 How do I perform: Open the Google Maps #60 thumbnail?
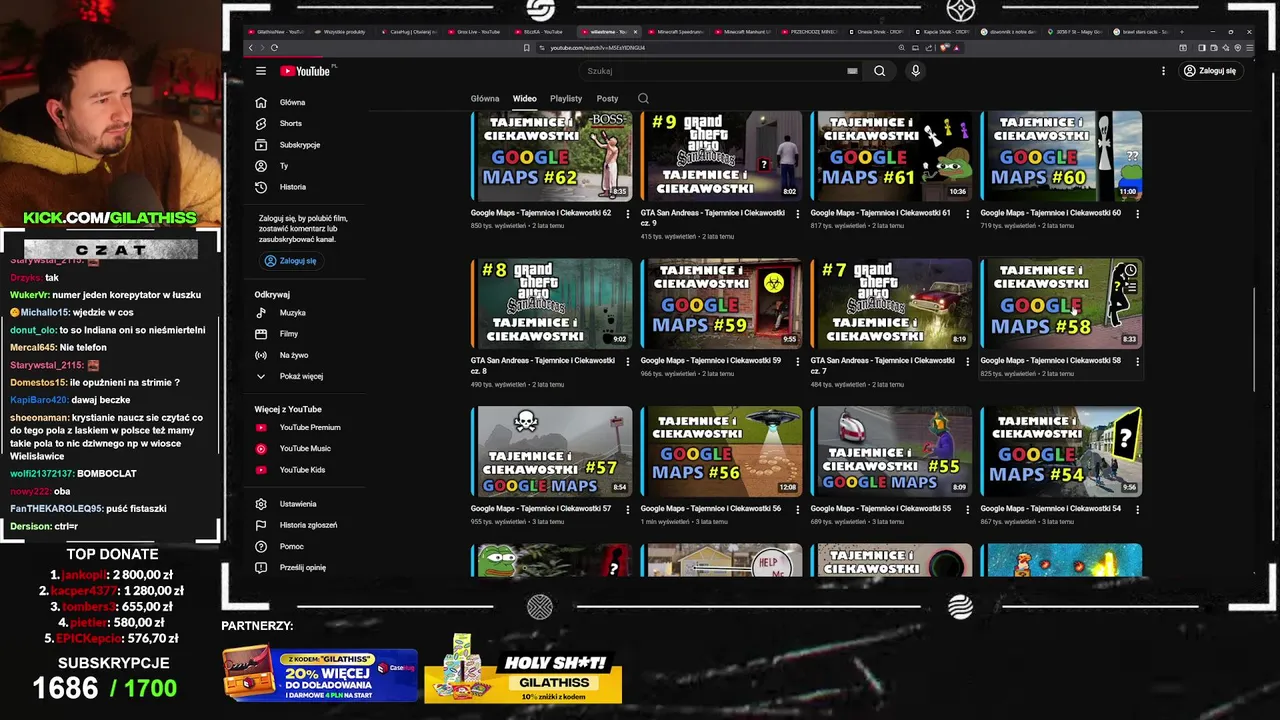point(1061,156)
